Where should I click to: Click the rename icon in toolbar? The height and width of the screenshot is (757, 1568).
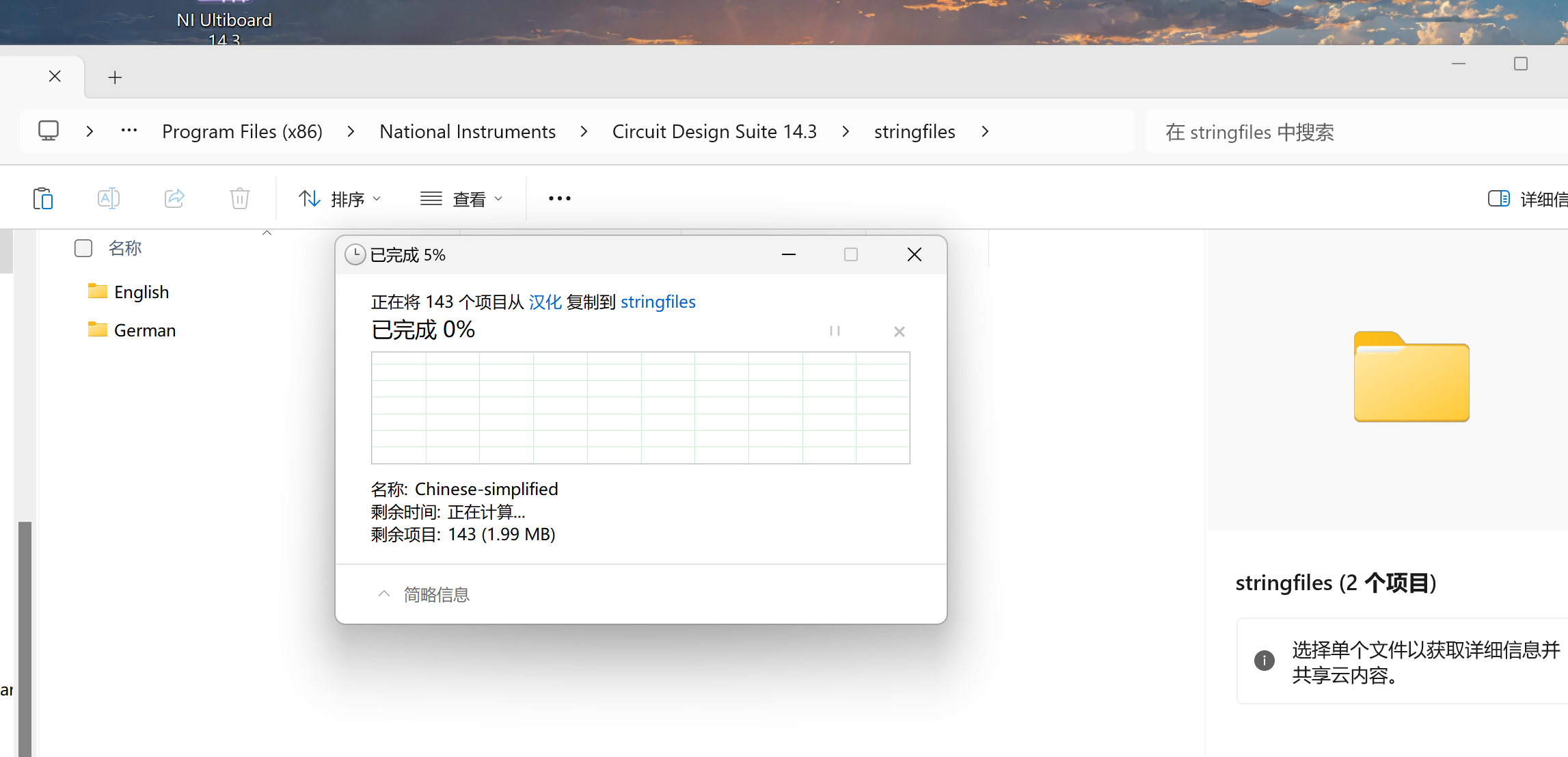pos(109,199)
